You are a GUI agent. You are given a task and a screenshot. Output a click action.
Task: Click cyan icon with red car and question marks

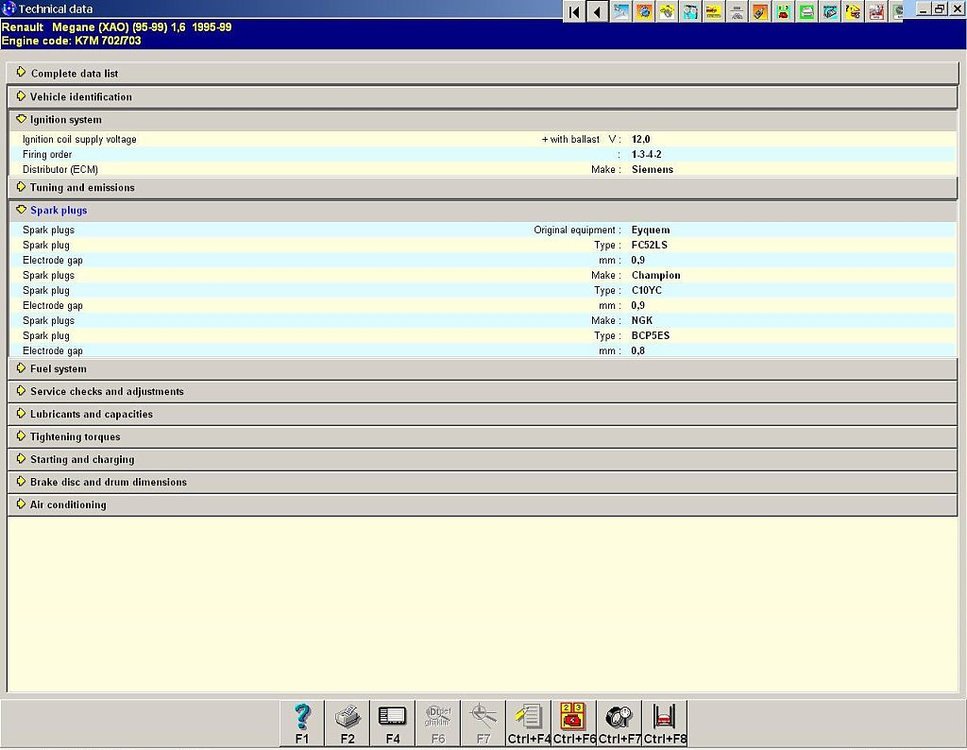[x=783, y=12]
